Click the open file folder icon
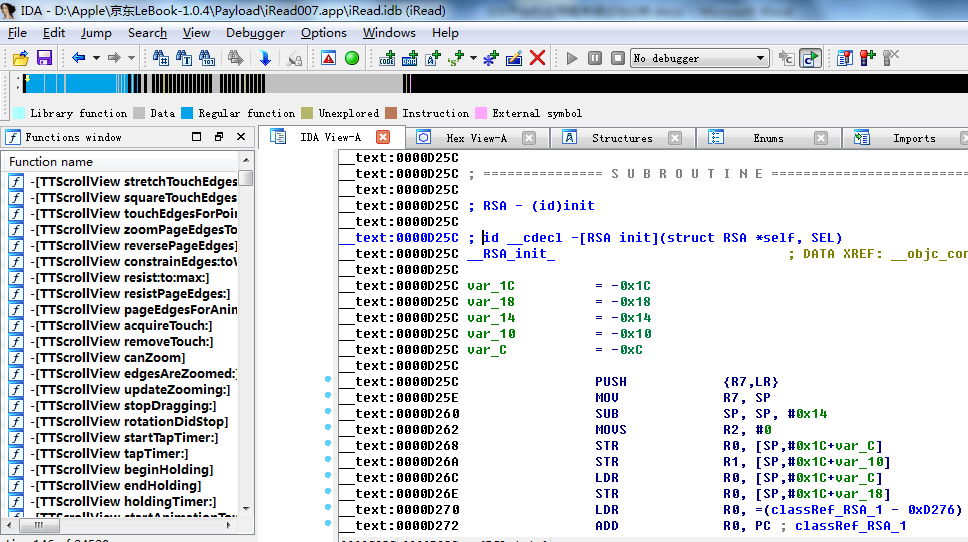 (x=21, y=58)
